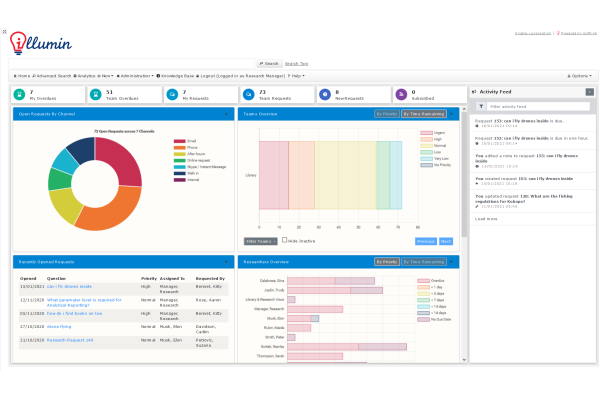Open the Options dropdown

coord(580,75)
